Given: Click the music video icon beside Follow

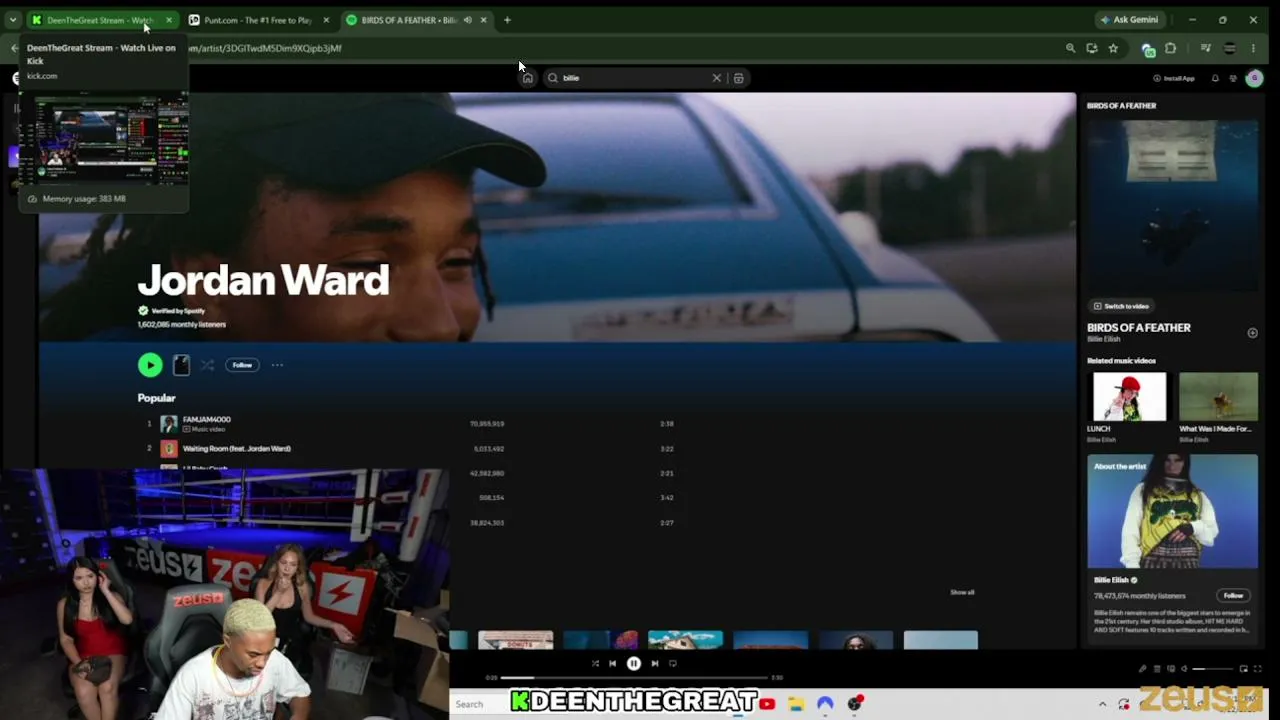Looking at the screenshot, I should pos(181,365).
